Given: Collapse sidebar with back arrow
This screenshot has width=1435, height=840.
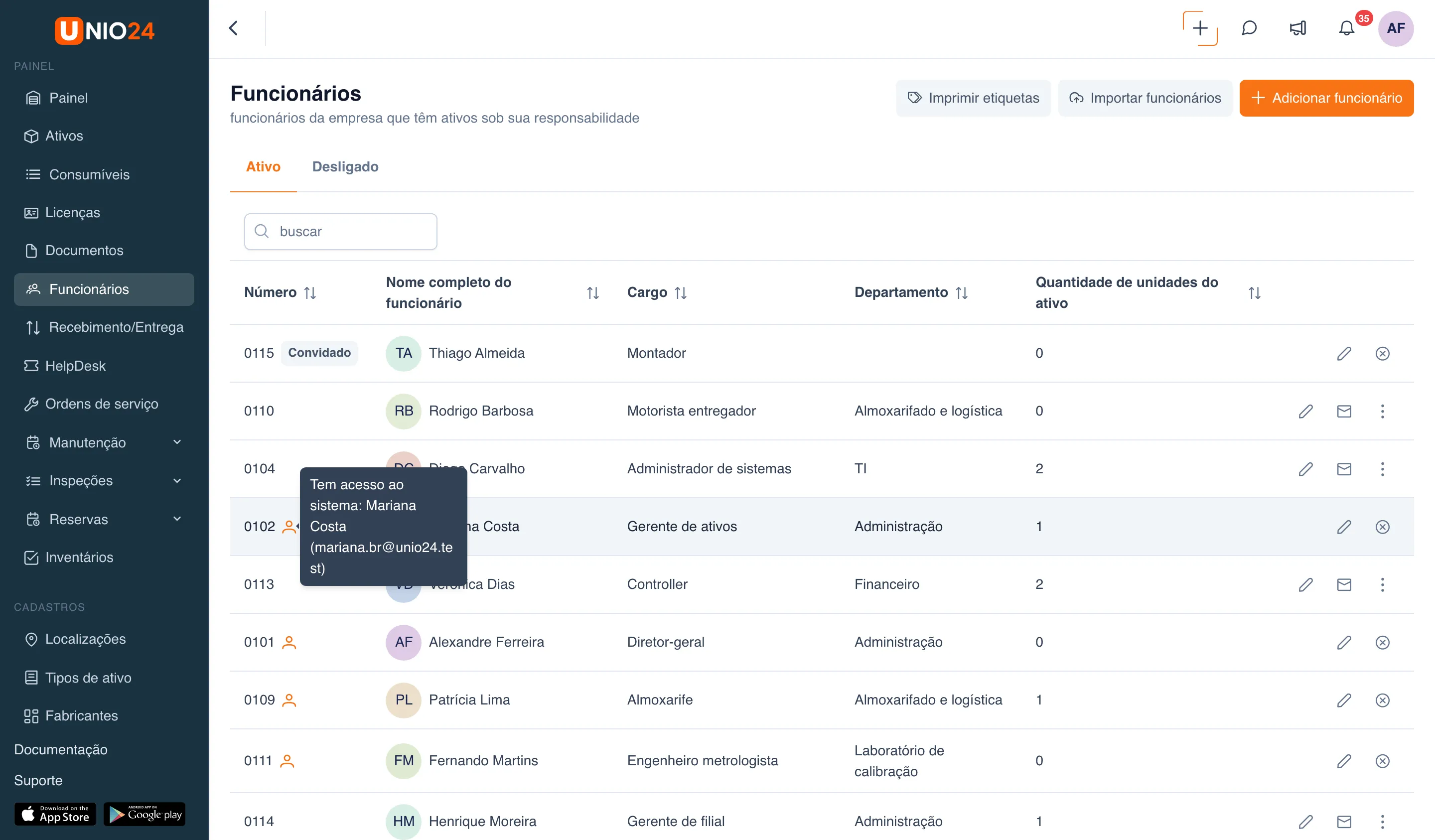Looking at the screenshot, I should (x=234, y=28).
